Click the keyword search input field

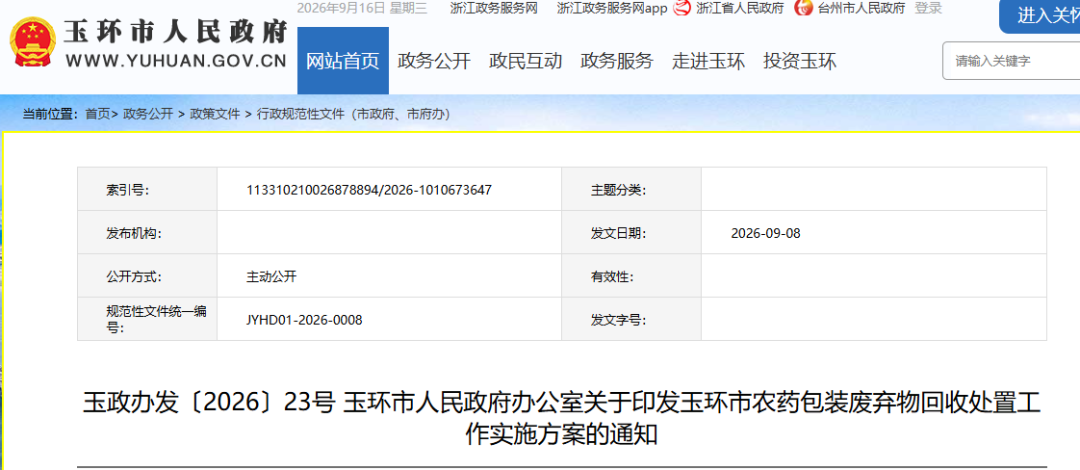(x=1010, y=61)
